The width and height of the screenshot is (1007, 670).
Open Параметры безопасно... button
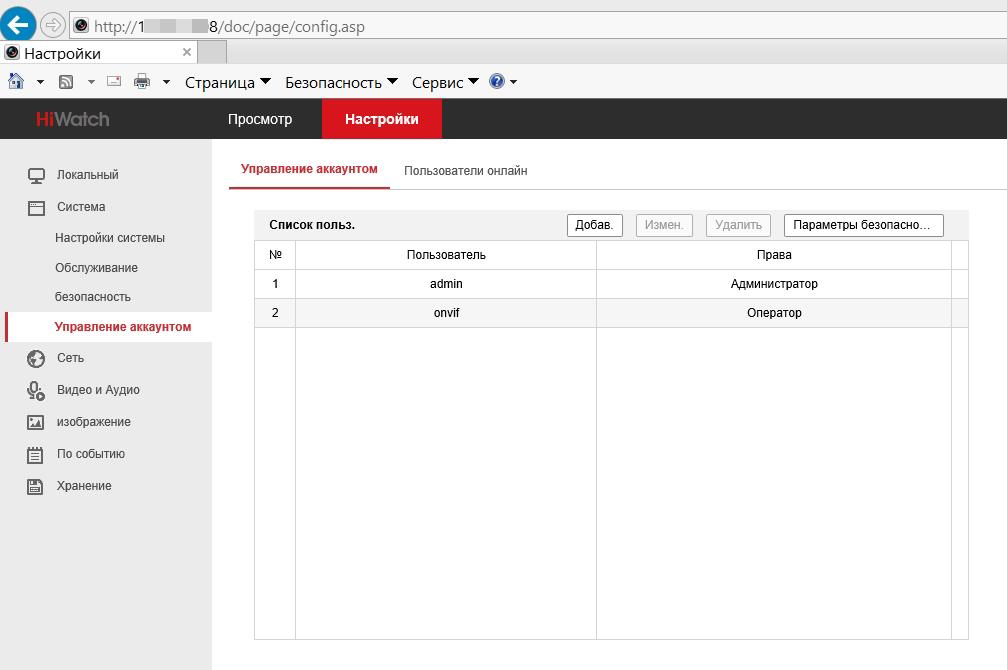tap(864, 225)
